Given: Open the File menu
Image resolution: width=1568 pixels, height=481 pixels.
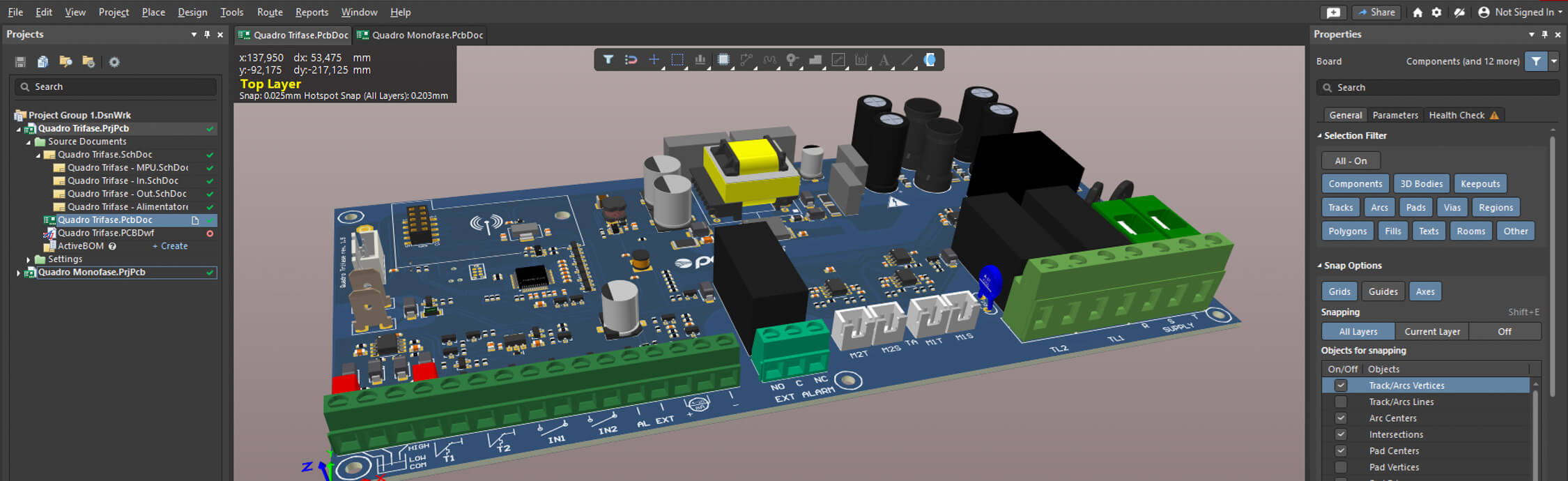Looking at the screenshot, I should (15, 13).
